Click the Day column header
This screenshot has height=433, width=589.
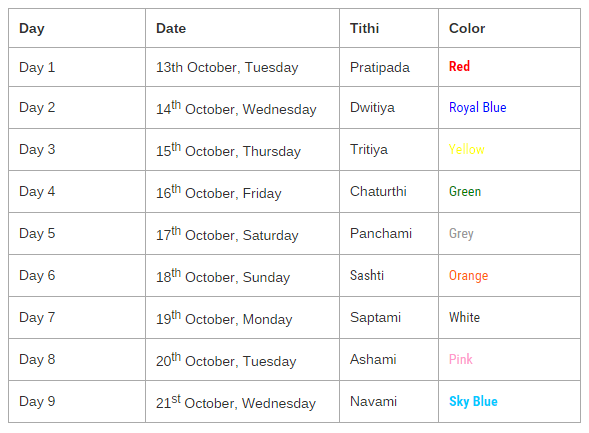click(x=32, y=29)
